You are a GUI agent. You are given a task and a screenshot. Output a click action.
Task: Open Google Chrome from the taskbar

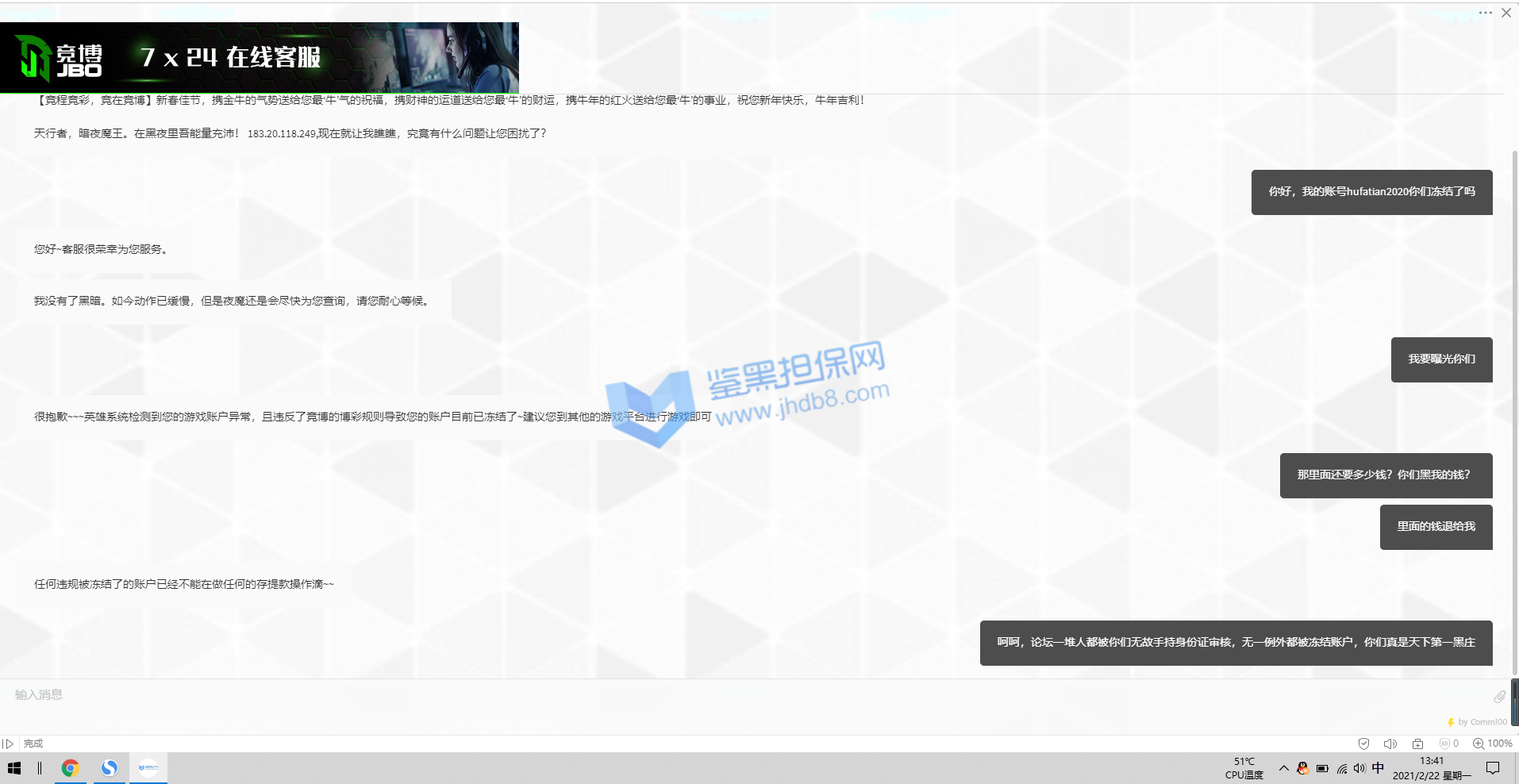[x=70, y=768]
